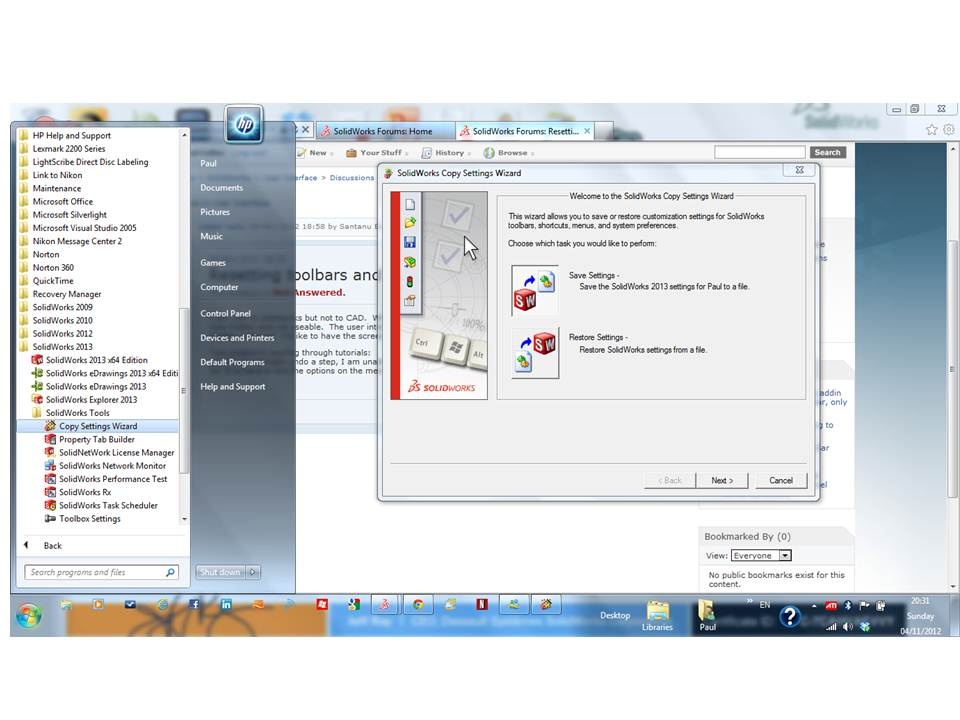Click the forum search text field

[759, 152]
